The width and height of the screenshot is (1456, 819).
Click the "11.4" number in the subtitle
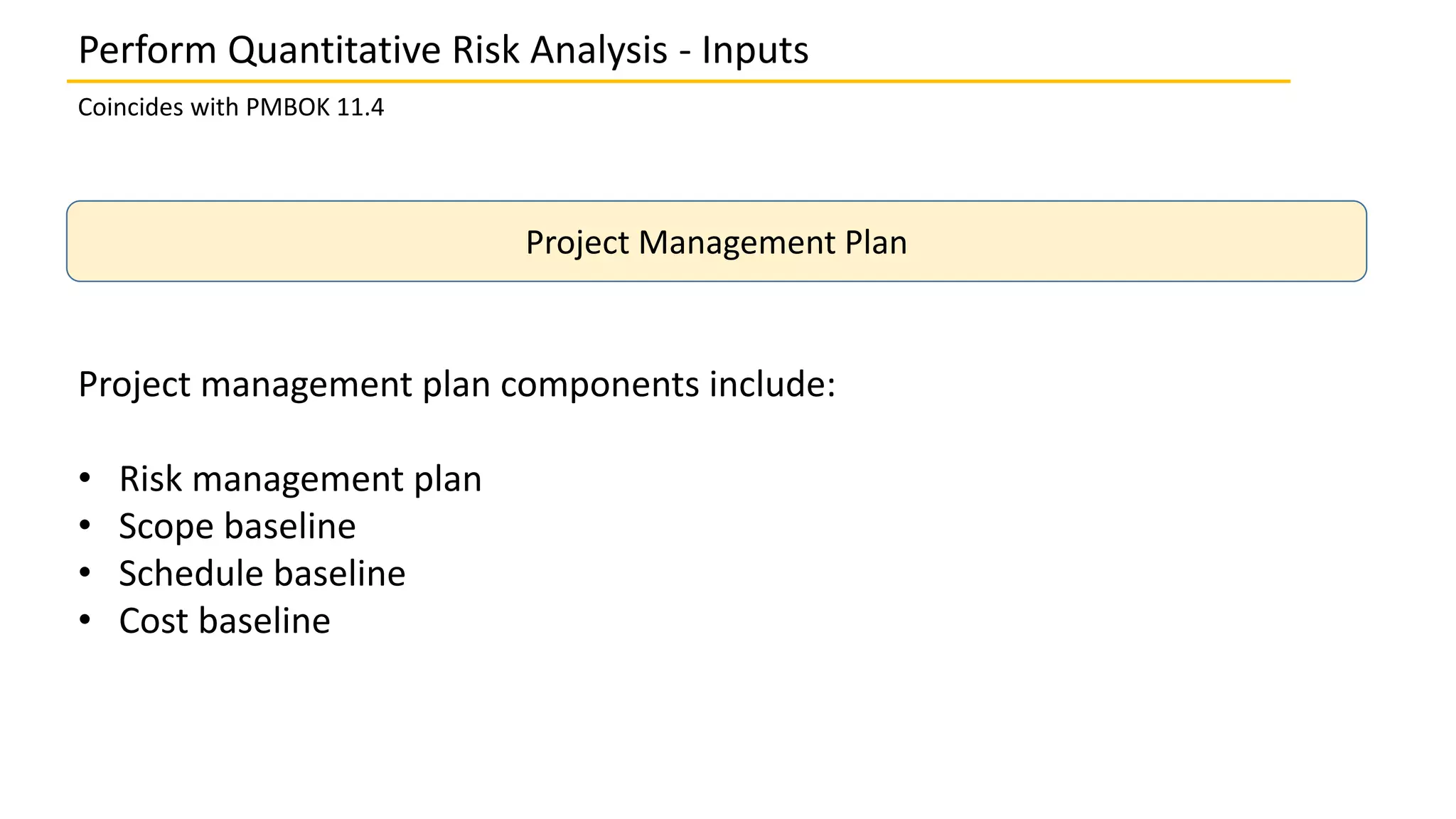360,107
